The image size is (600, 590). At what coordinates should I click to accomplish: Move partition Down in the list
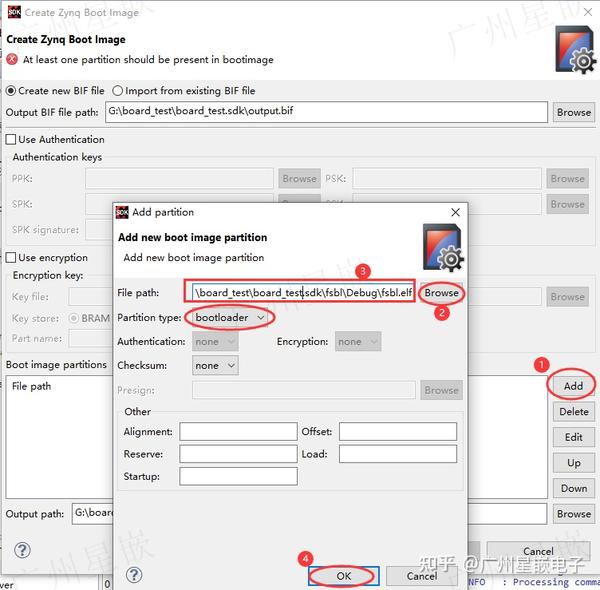[574, 489]
